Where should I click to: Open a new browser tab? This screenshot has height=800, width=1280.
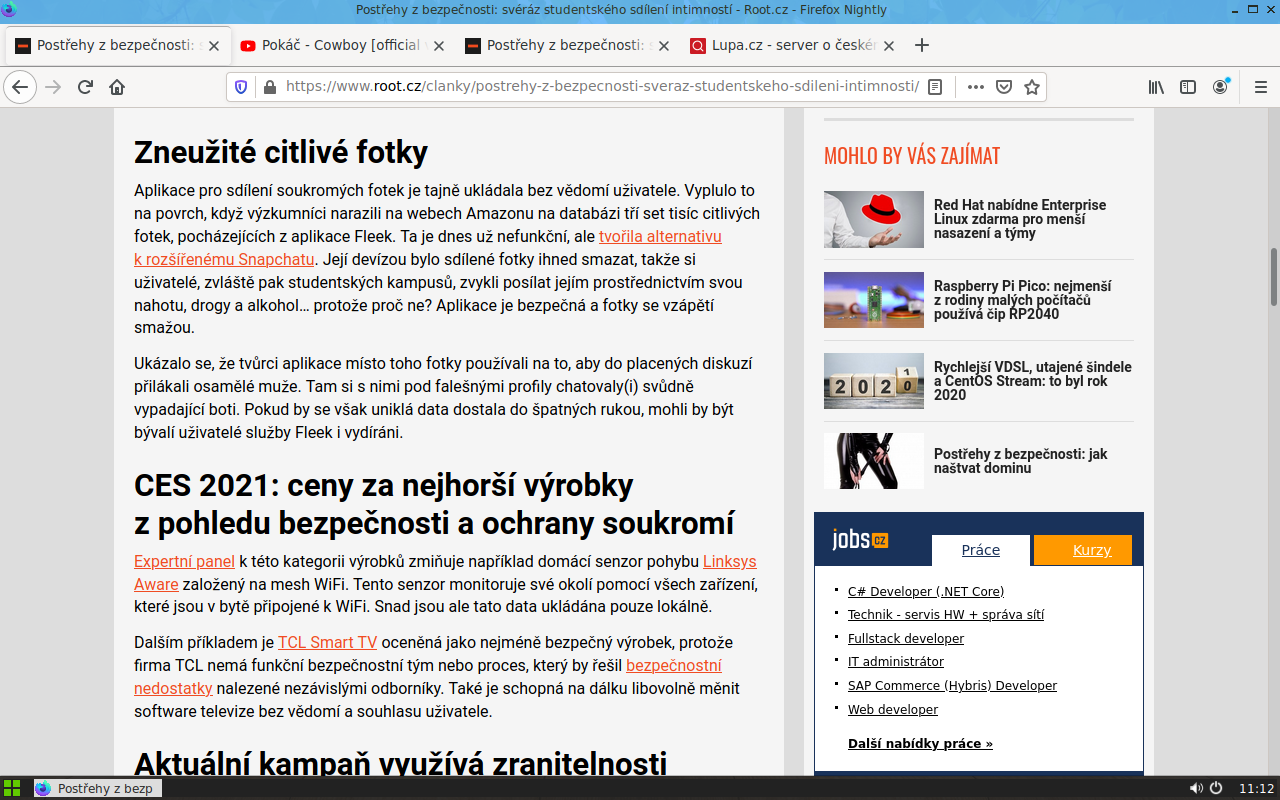(921, 45)
